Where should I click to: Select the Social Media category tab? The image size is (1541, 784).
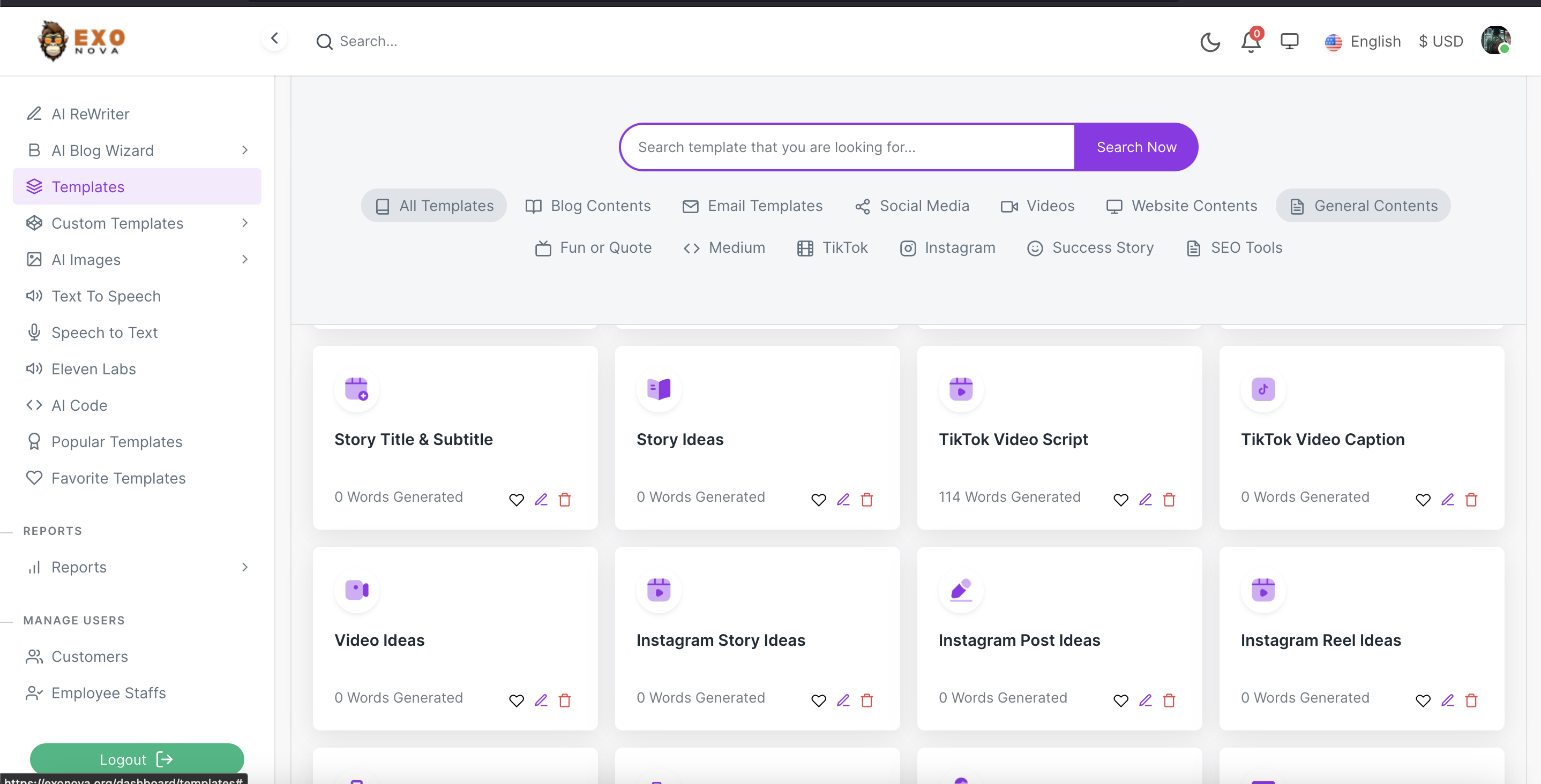point(912,206)
